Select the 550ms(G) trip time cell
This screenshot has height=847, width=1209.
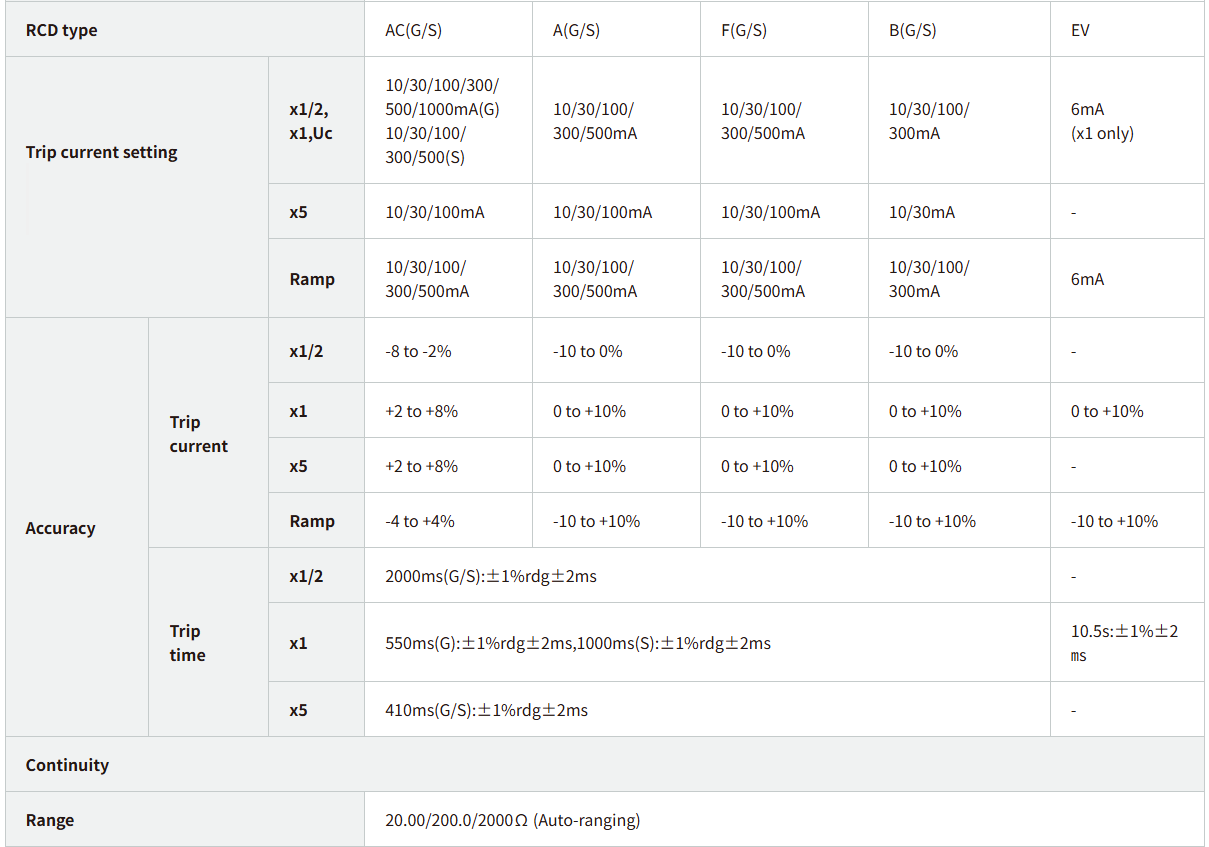[578, 643]
